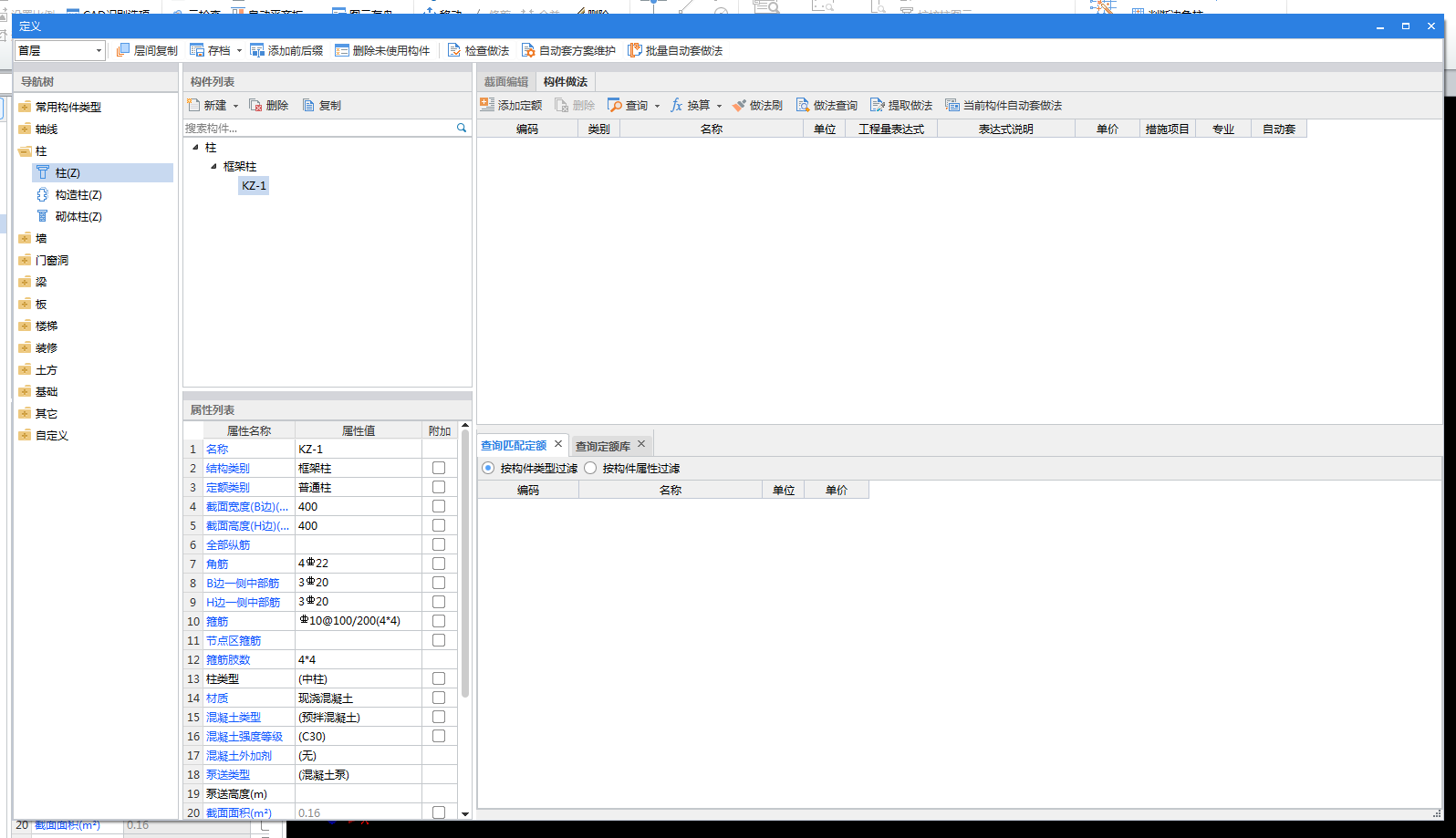This screenshot has height=838, width=1456.
Task: Check 附加 box for 截面宽度 row
Action: coord(439,506)
